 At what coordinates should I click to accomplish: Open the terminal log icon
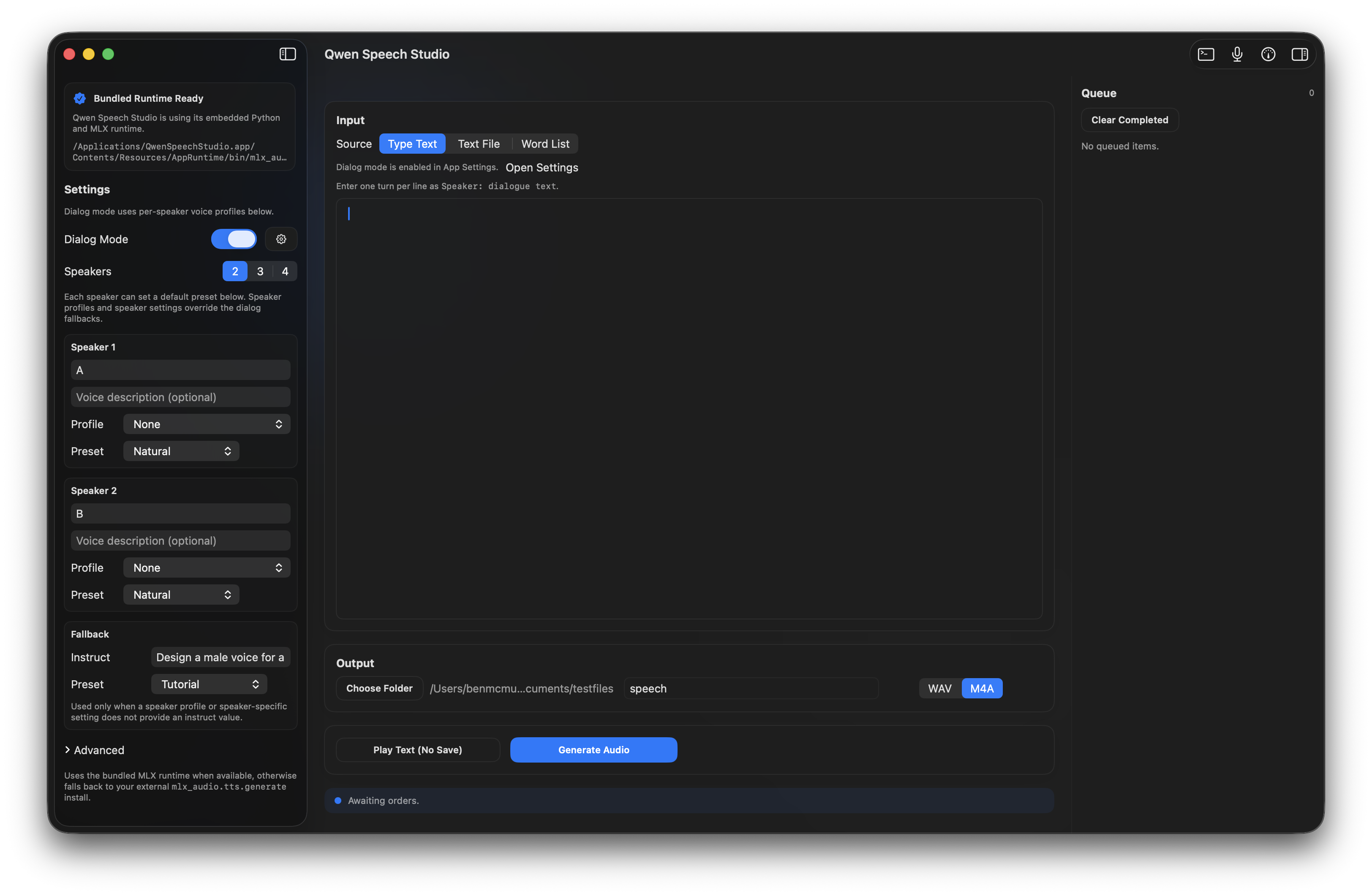click(x=1206, y=54)
